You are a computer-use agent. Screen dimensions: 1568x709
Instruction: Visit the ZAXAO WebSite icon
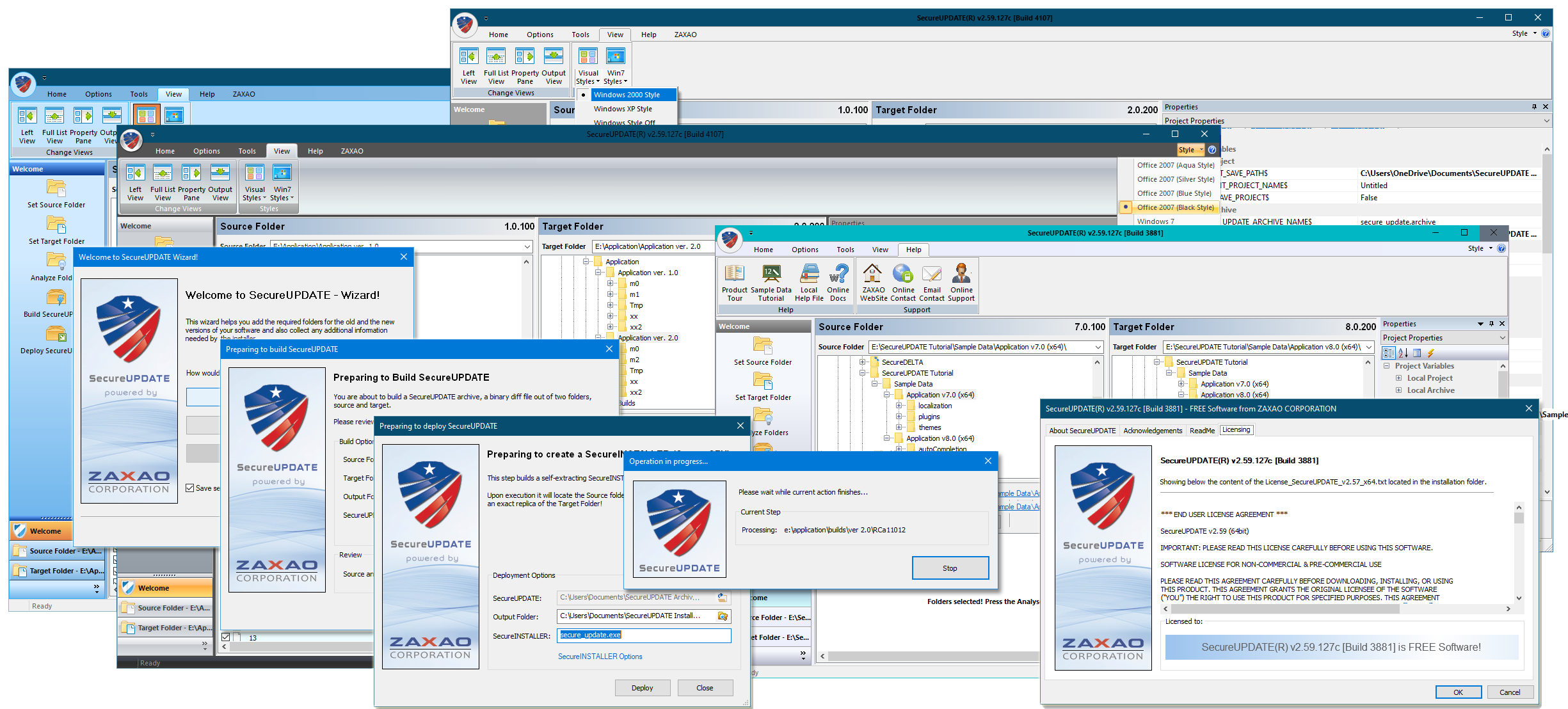pos(873,282)
